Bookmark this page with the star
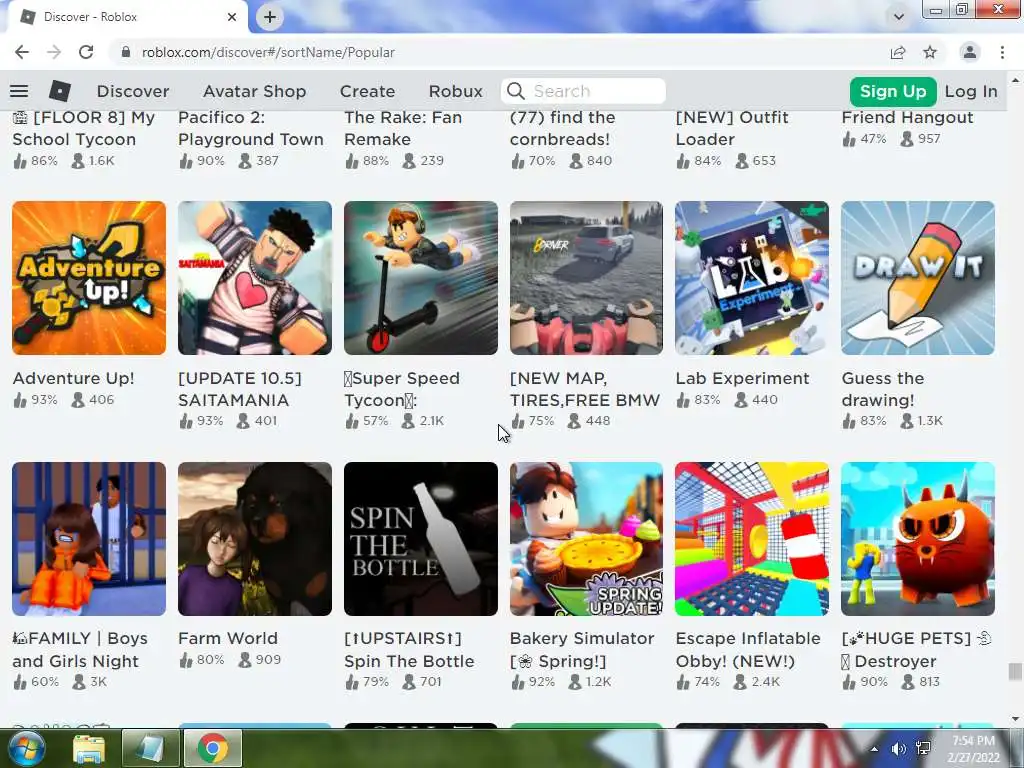Image resolution: width=1024 pixels, height=768 pixels. point(930,52)
